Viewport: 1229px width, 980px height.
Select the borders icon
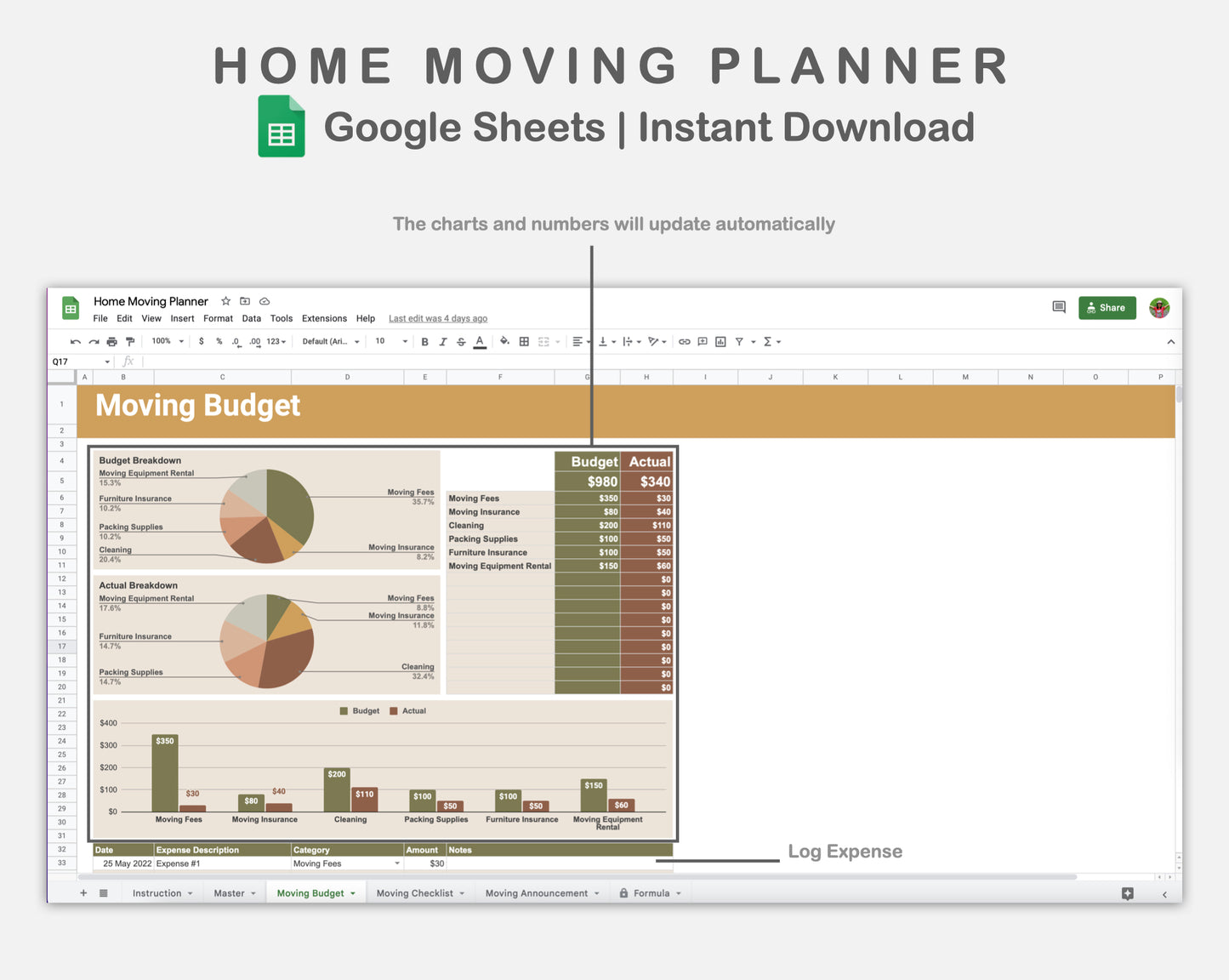[523, 341]
